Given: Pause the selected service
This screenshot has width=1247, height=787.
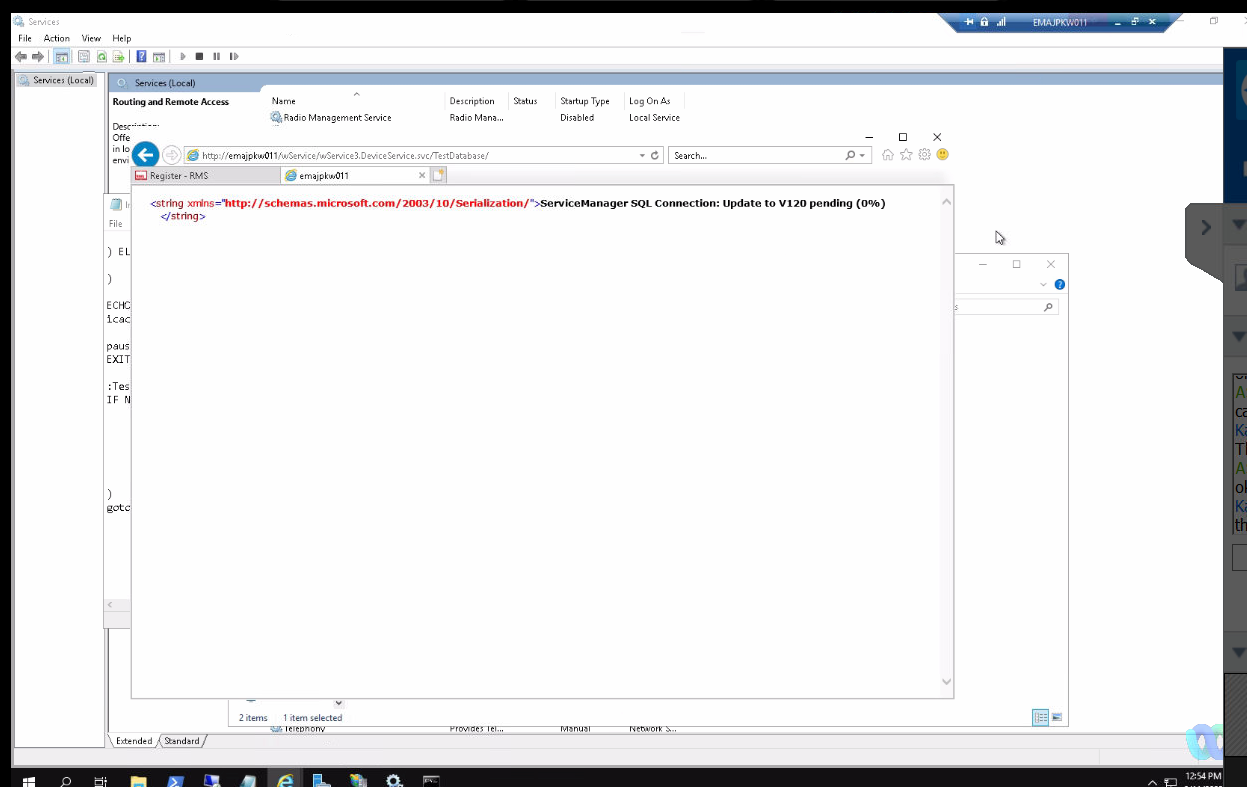Looking at the screenshot, I should point(216,57).
